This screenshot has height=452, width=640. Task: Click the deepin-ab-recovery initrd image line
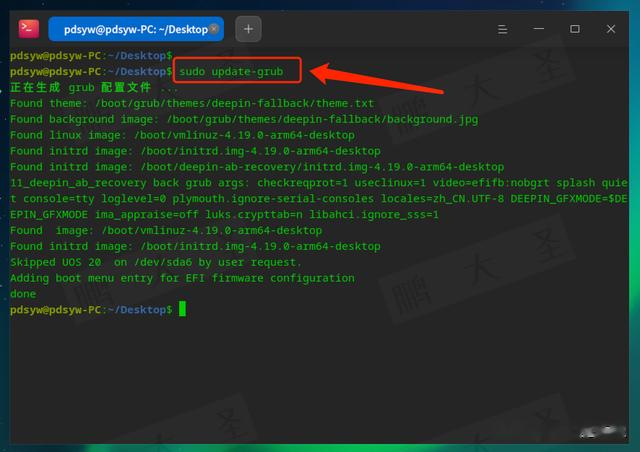coord(257,167)
